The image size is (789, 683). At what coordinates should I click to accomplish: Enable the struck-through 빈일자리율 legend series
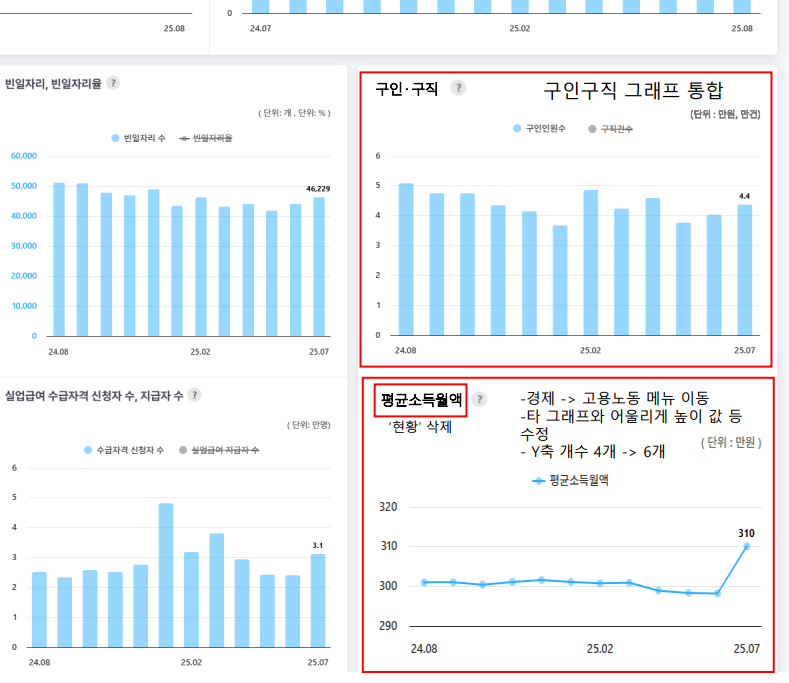click(x=205, y=138)
